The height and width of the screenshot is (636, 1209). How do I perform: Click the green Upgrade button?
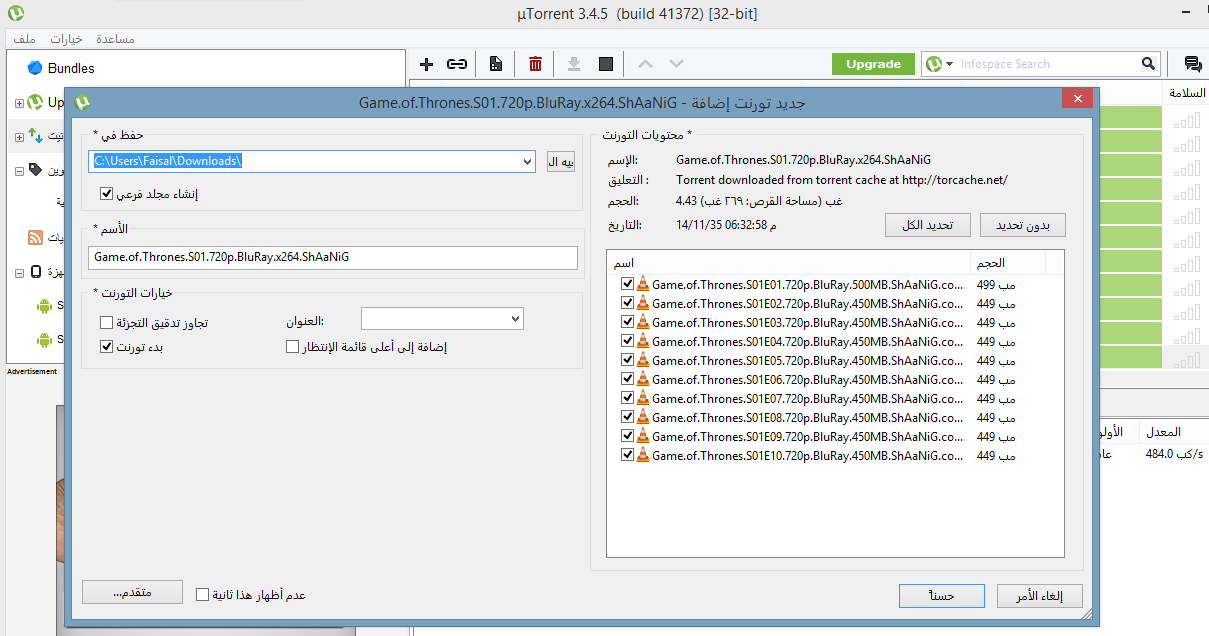point(873,64)
